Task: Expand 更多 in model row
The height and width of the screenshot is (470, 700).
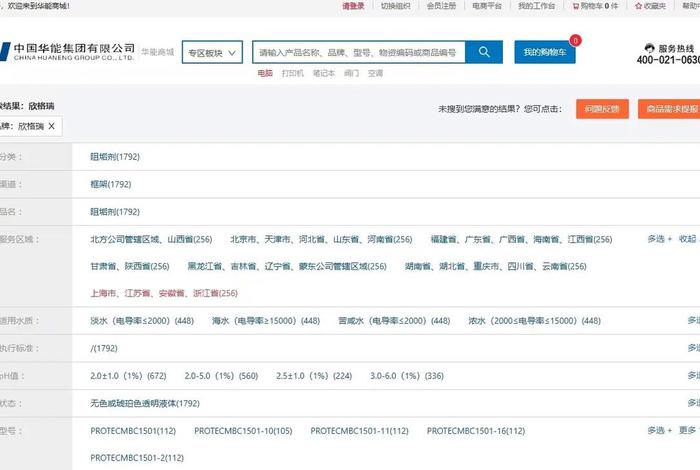Action: point(689,431)
